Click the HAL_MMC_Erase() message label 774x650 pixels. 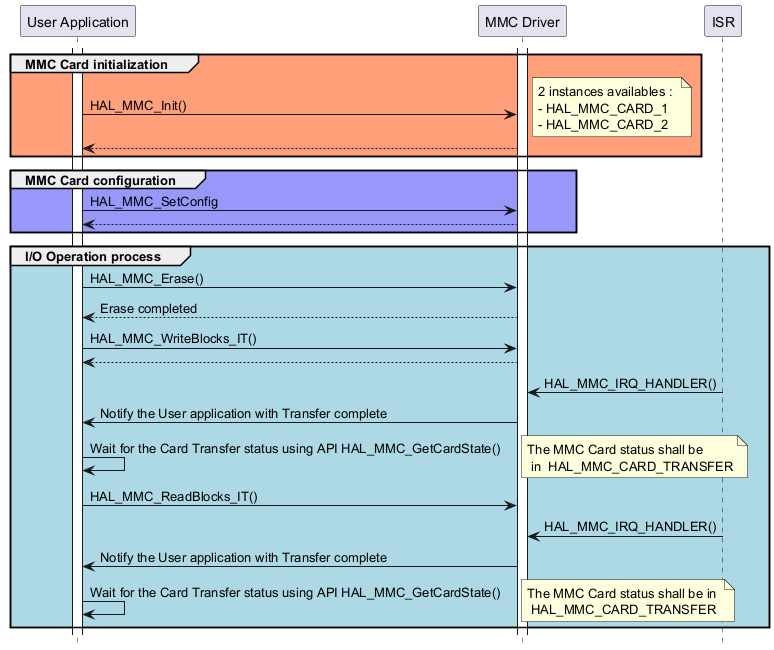click(x=146, y=278)
